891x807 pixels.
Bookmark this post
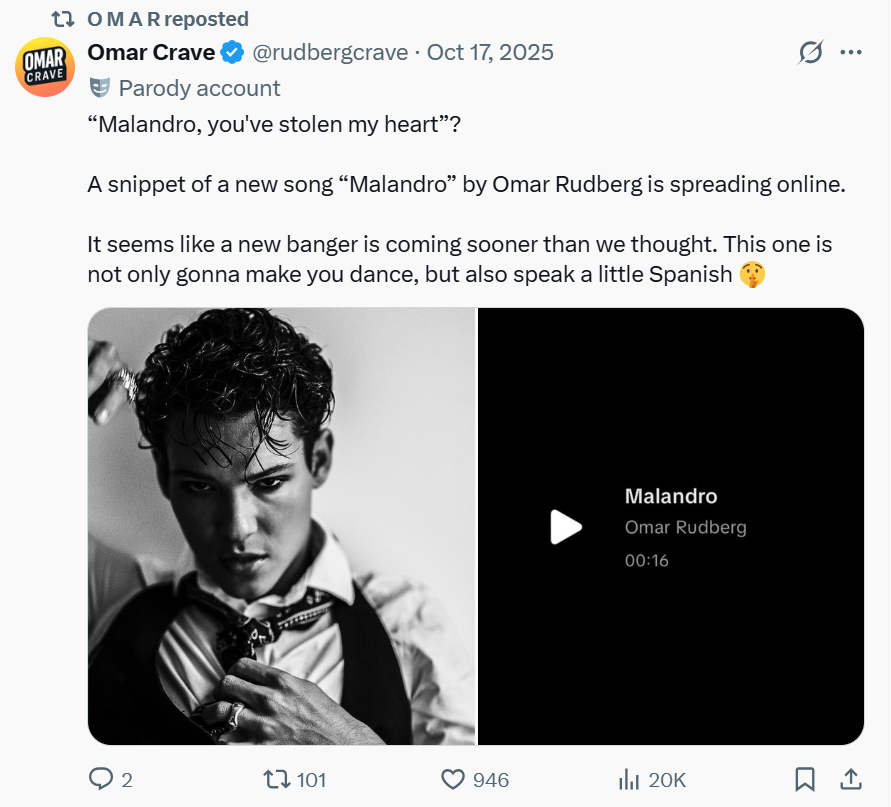coord(805,779)
